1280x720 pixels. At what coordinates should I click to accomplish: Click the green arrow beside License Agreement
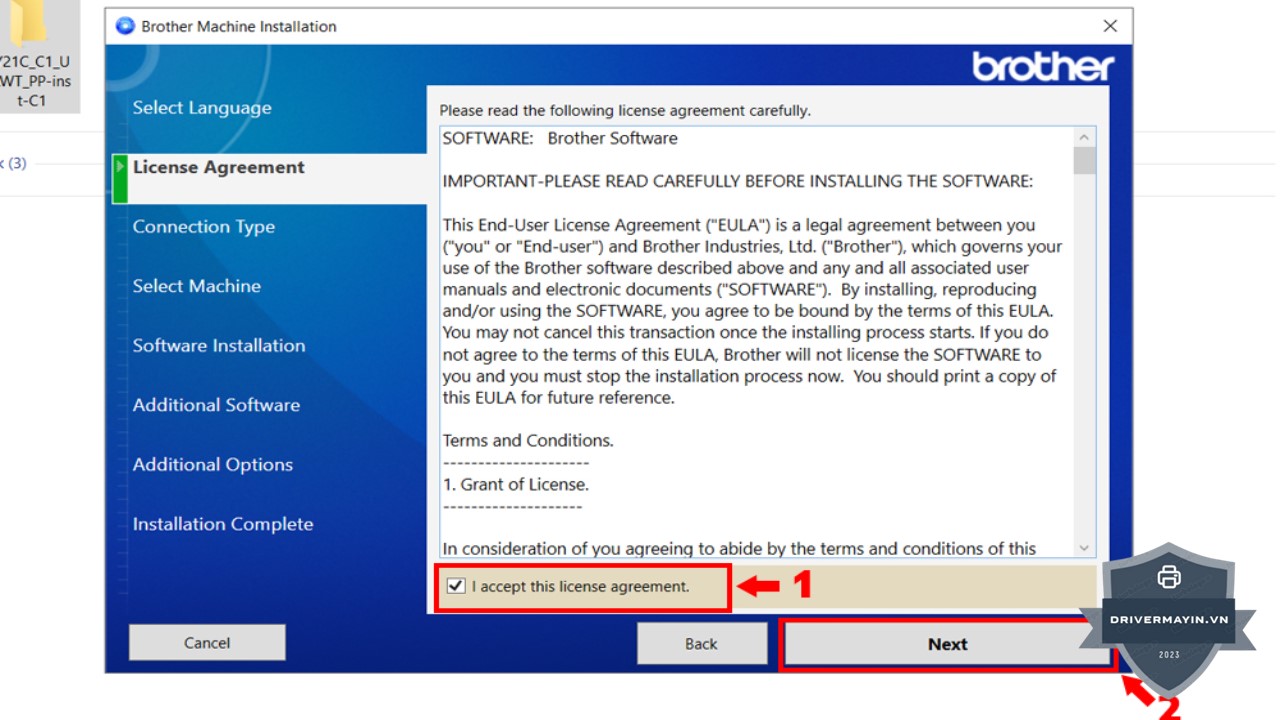(120, 167)
